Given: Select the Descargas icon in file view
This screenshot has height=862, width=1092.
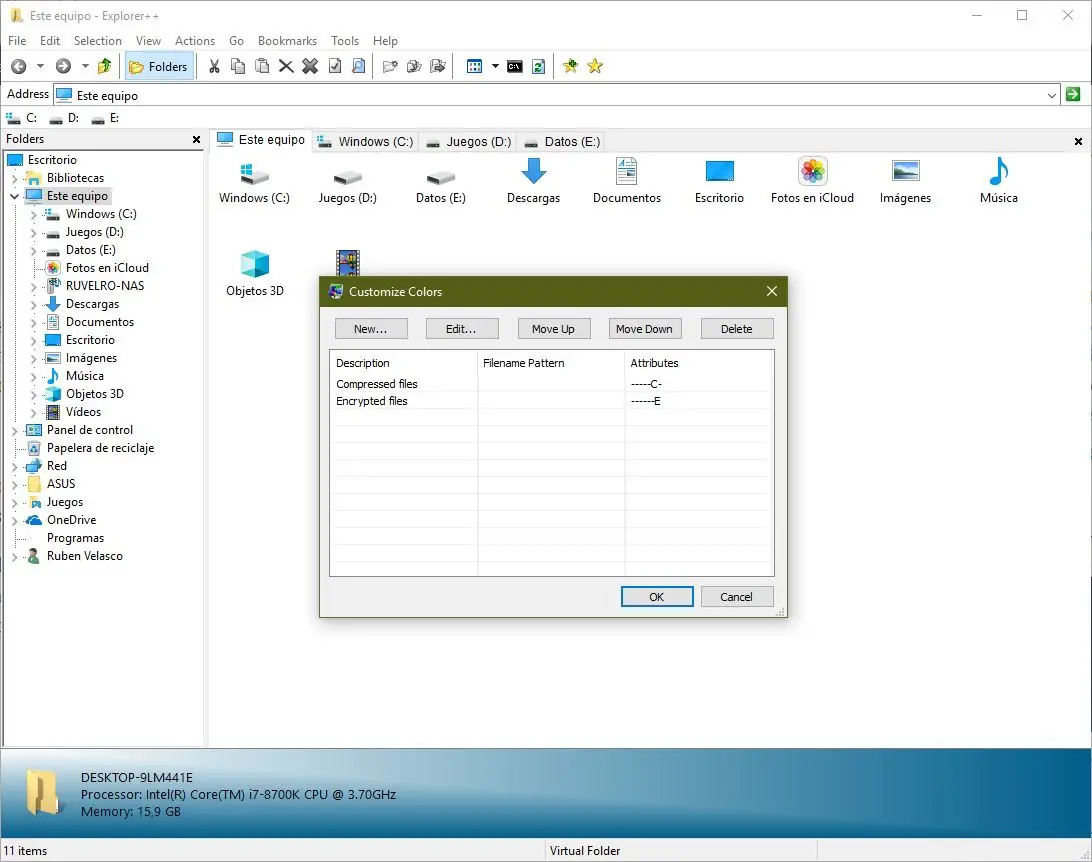Looking at the screenshot, I should click(533, 180).
